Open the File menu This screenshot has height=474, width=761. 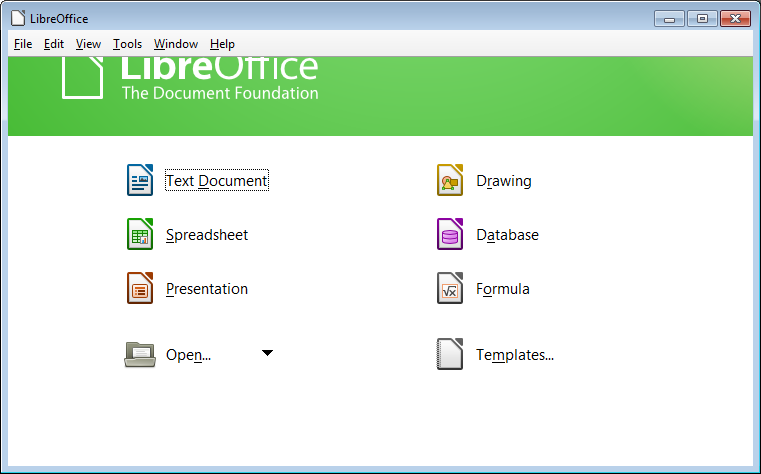click(23, 44)
